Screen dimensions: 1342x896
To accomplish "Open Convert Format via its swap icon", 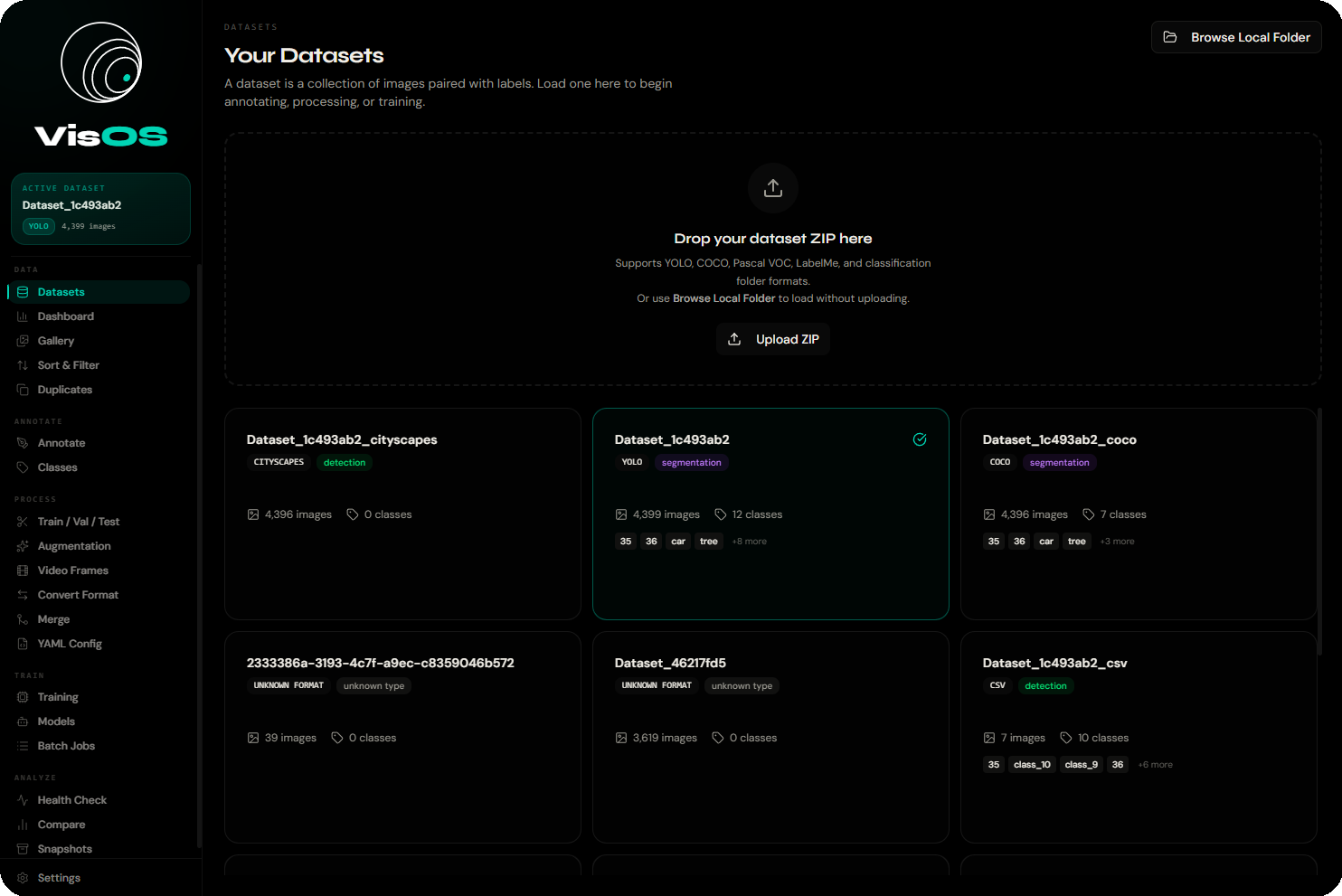I will pos(24,594).
